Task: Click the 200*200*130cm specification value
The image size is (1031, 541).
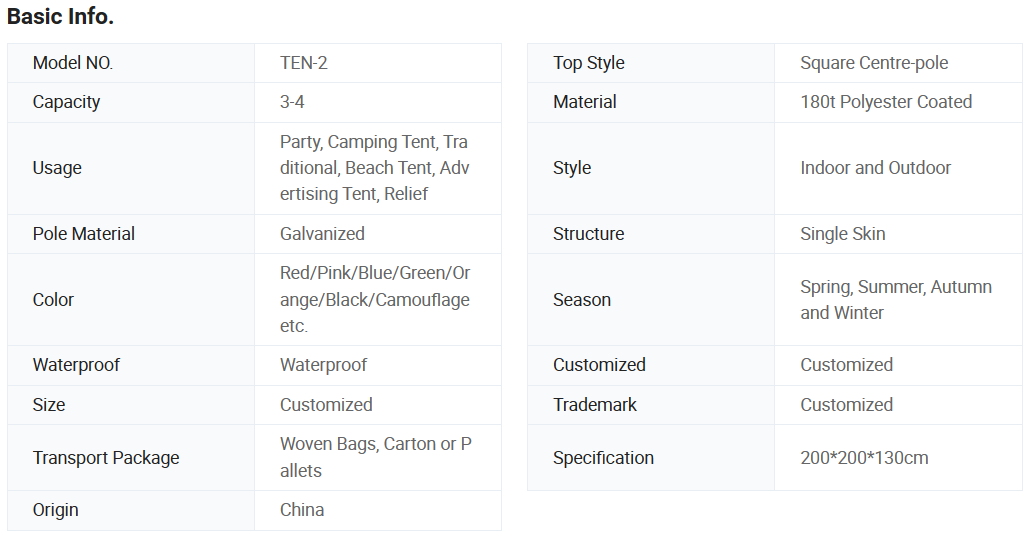Action: click(864, 458)
